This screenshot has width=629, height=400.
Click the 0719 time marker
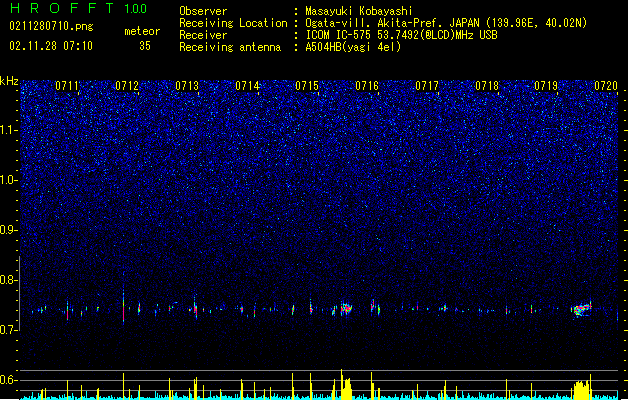tap(546, 85)
